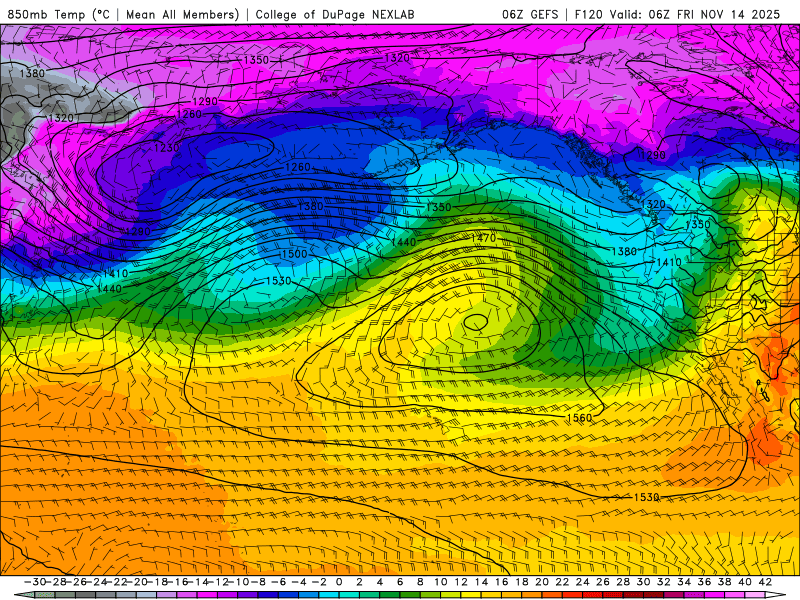Click the -10 color scale label
Image resolution: width=800 pixels, height=600 pixels.
pos(239,582)
